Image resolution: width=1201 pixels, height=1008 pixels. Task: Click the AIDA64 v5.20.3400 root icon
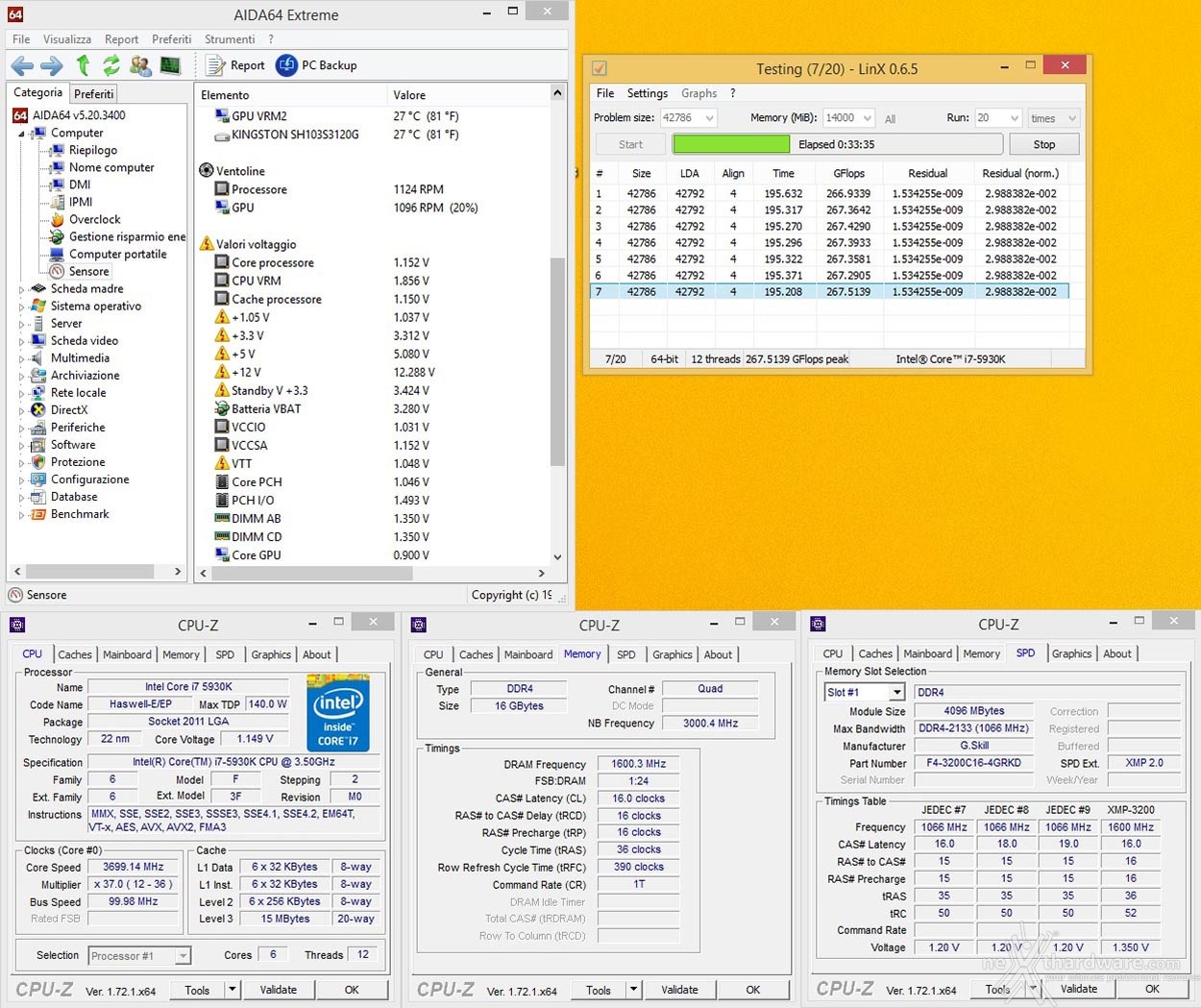[x=20, y=115]
